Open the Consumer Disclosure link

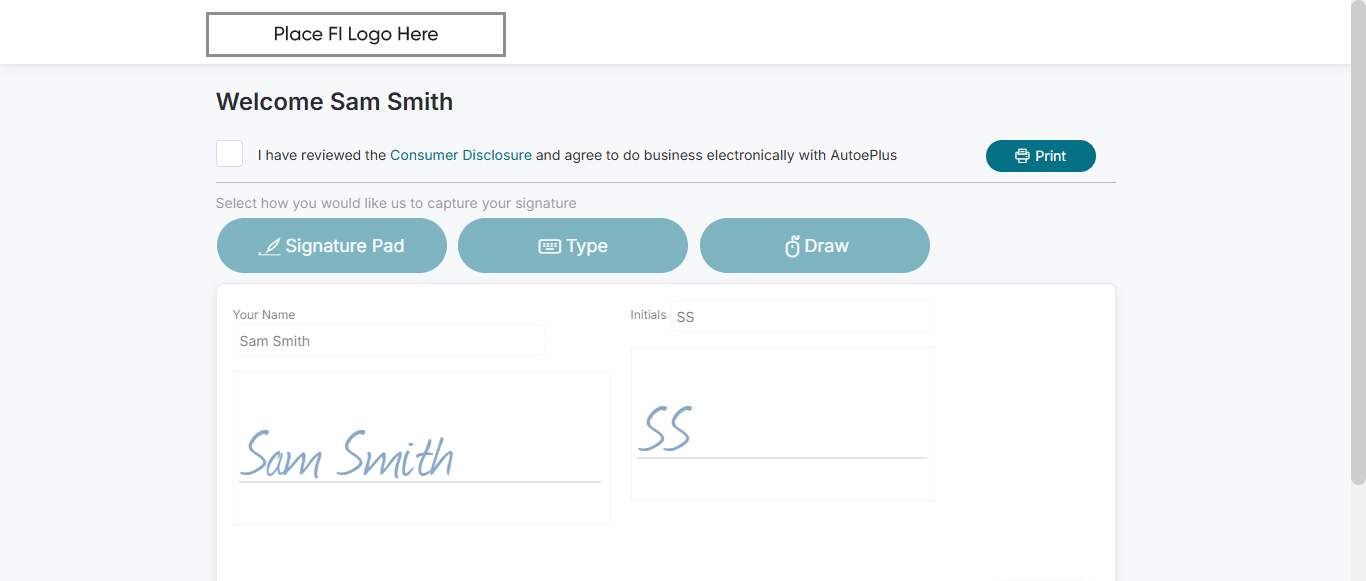tap(460, 155)
